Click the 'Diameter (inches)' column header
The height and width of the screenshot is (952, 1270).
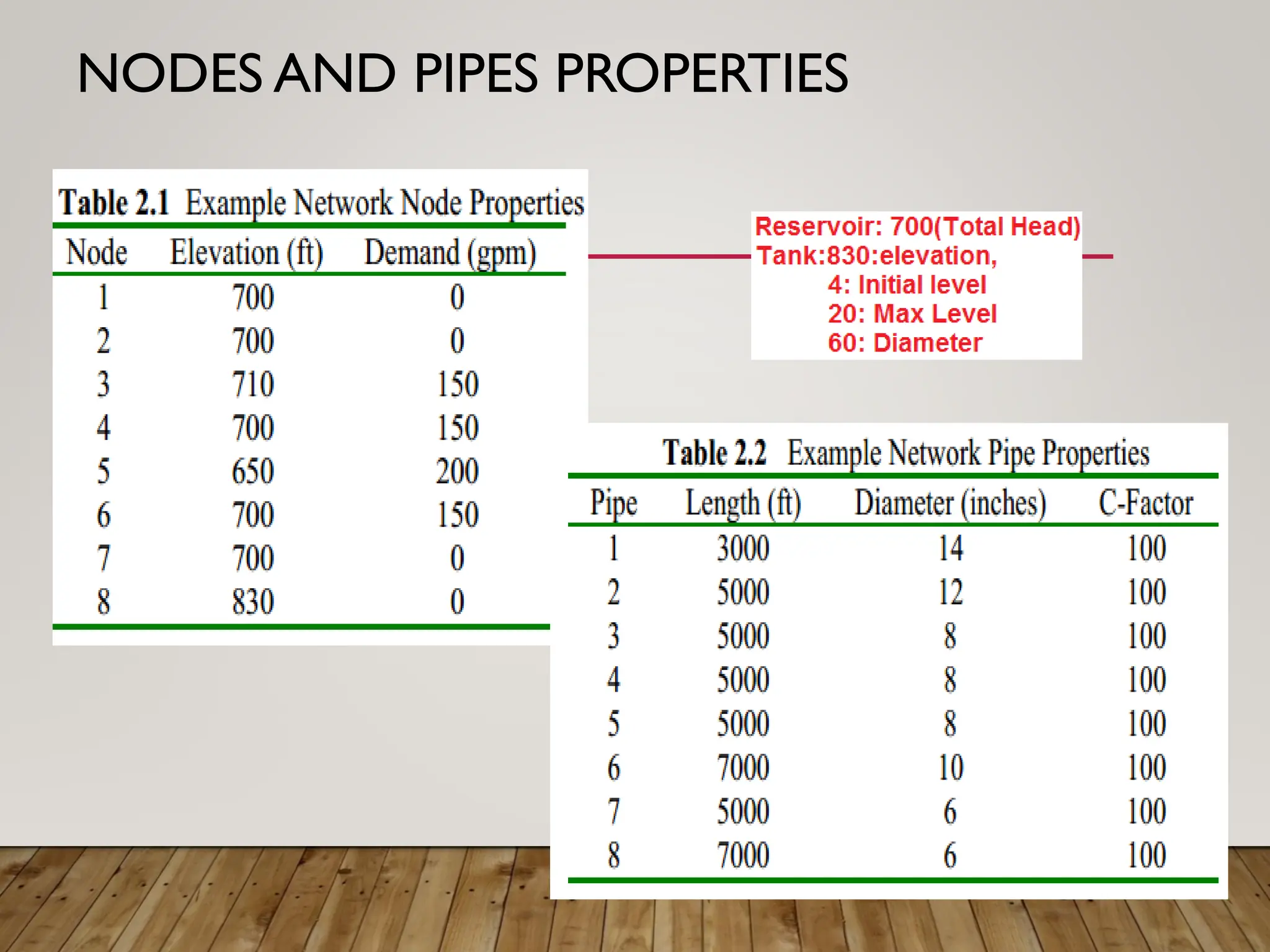tap(951, 503)
